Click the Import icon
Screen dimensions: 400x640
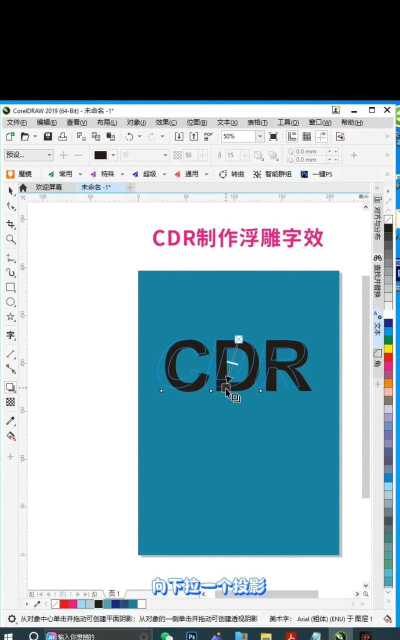(179, 136)
